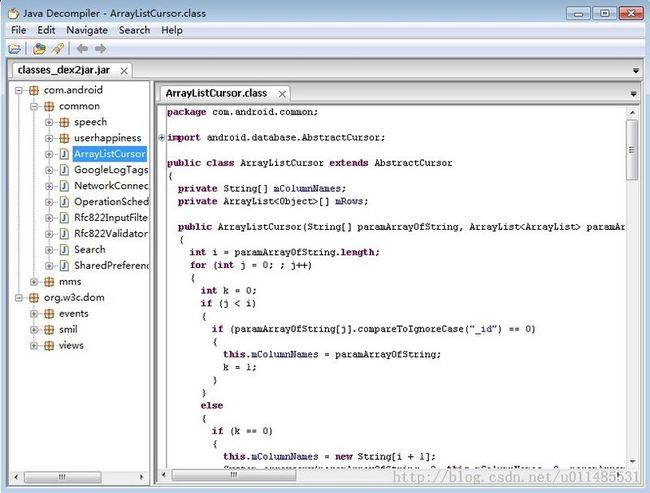Click the Search rocket toolbar icon
650x493 pixels.
[x=58, y=49]
